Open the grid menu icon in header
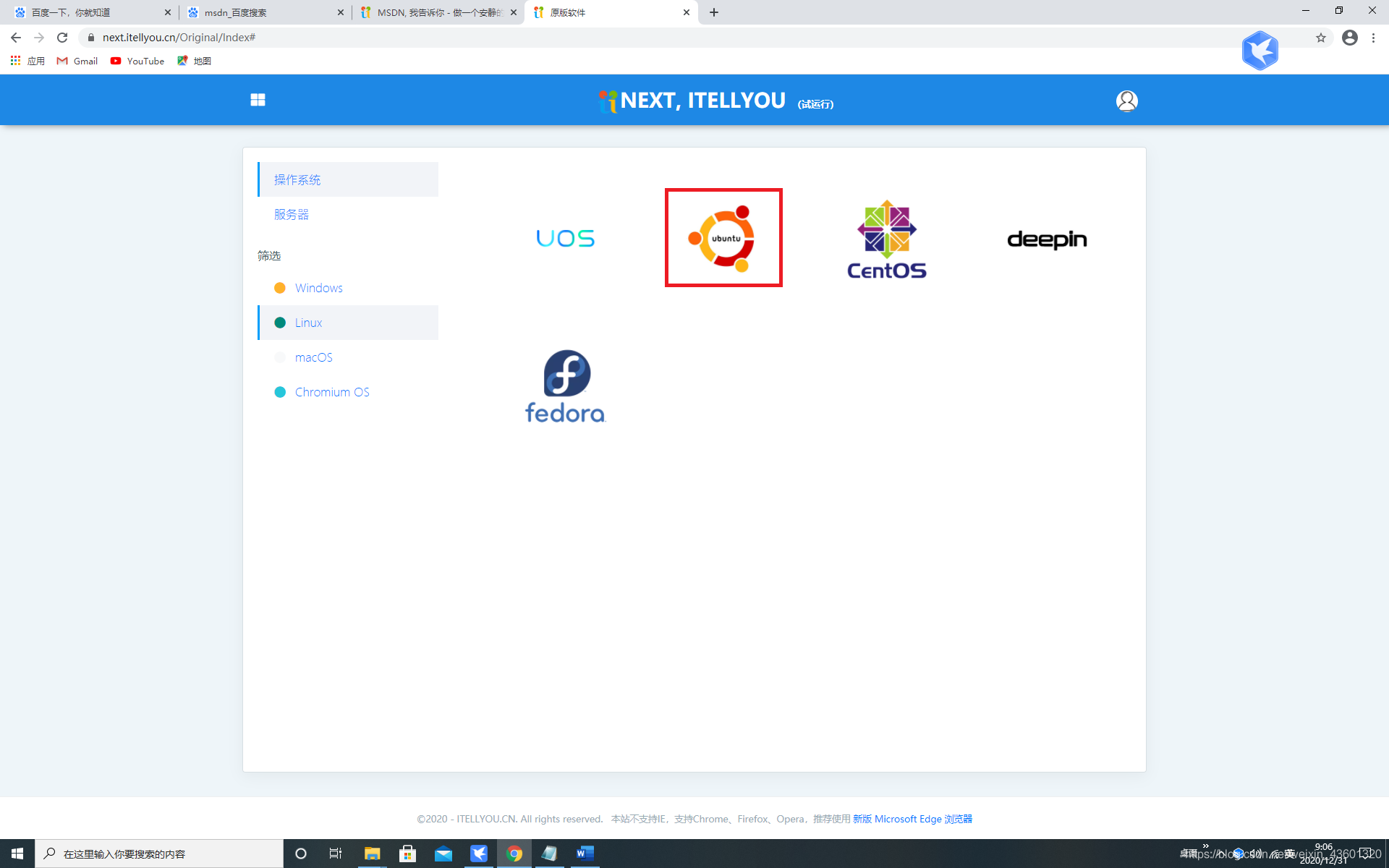This screenshot has width=1389, height=868. coord(258,100)
